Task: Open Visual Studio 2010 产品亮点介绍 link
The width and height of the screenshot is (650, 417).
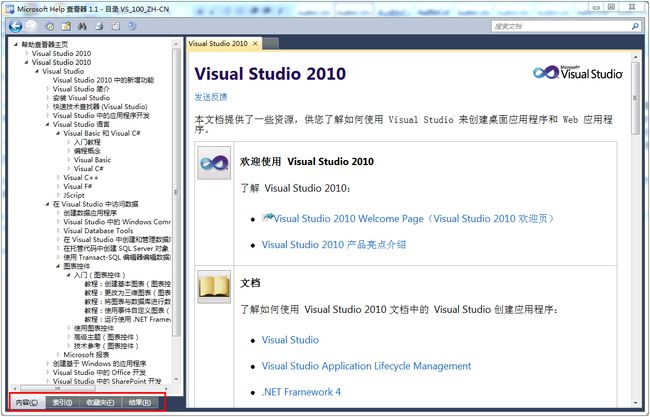Action: click(x=334, y=245)
